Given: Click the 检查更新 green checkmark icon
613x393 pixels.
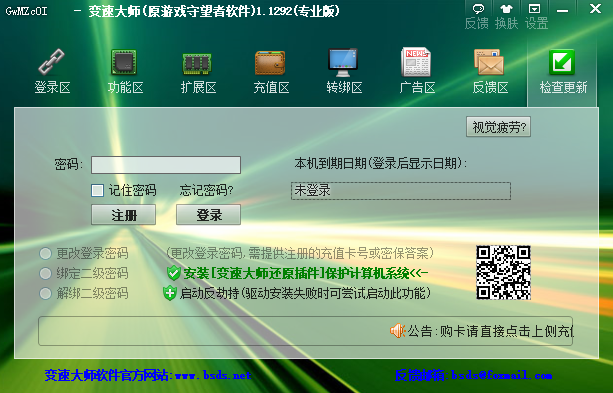Looking at the screenshot, I should pyautogui.click(x=562, y=62).
